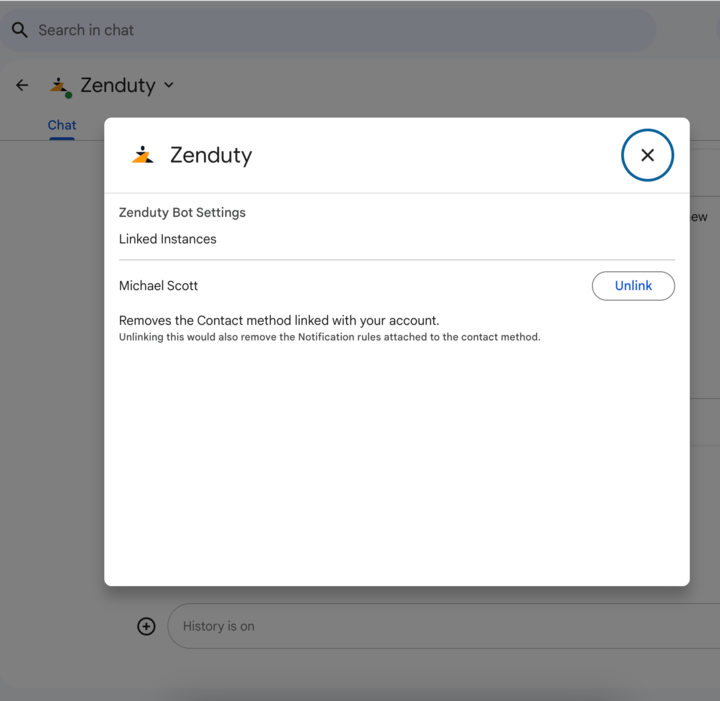Click the Zenduty Bot Settings heading
The image size is (720, 701).
182,213
